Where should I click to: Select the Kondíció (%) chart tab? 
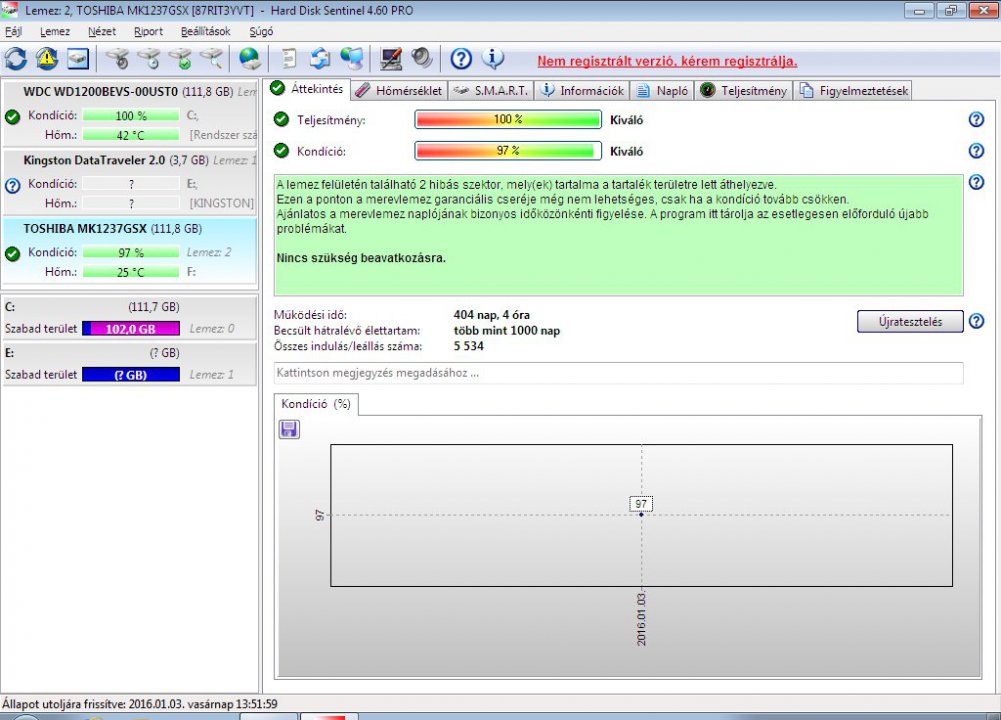click(x=316, y=404)
